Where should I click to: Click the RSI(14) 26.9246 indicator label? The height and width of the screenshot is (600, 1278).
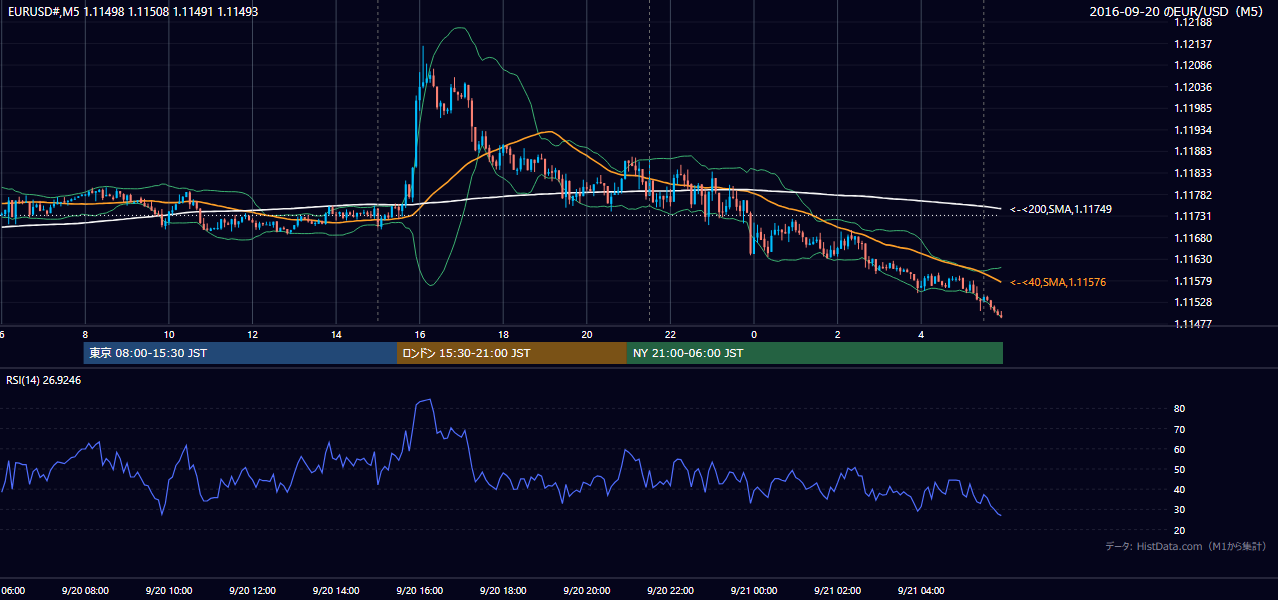pyautogui.click(x=43, y=381)
